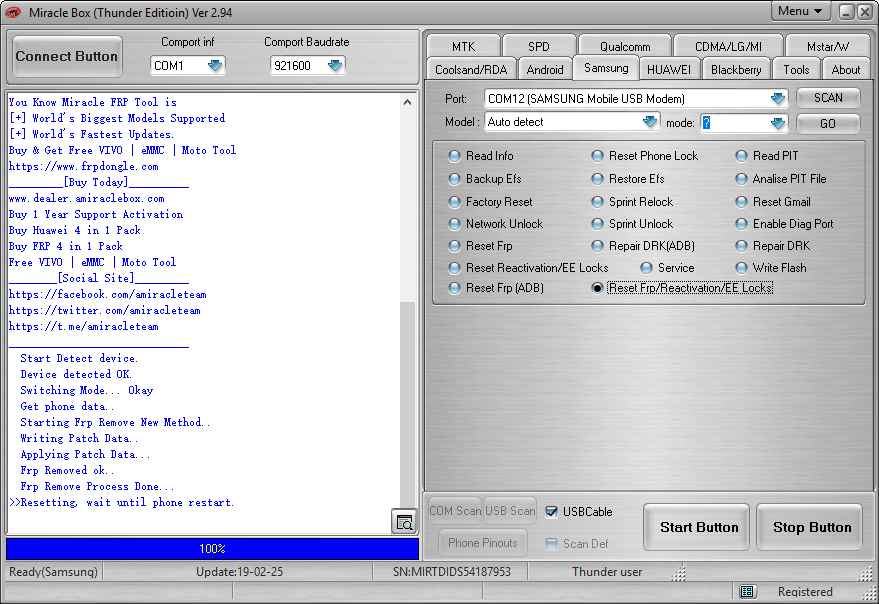Click the Stop Button
This screenshot has width=879, height=604.
click(x=810, y=527)
